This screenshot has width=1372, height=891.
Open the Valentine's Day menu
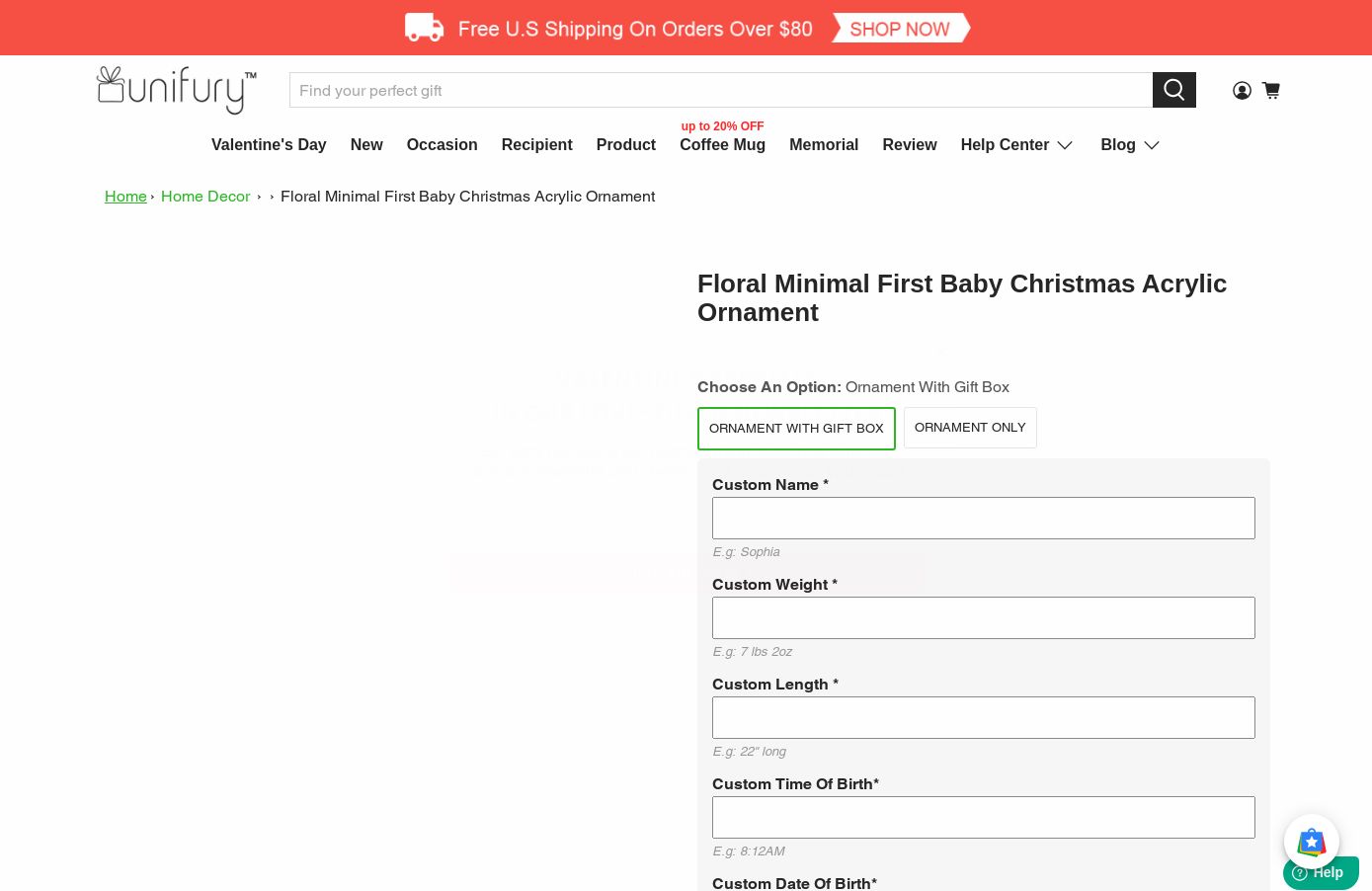(269, 145)
